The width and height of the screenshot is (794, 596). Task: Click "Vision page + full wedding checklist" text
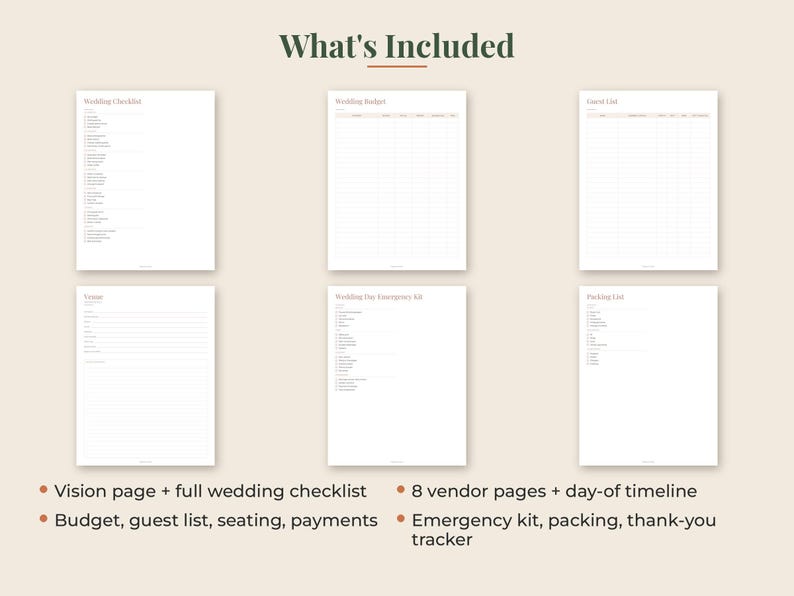tap(210, 491)
